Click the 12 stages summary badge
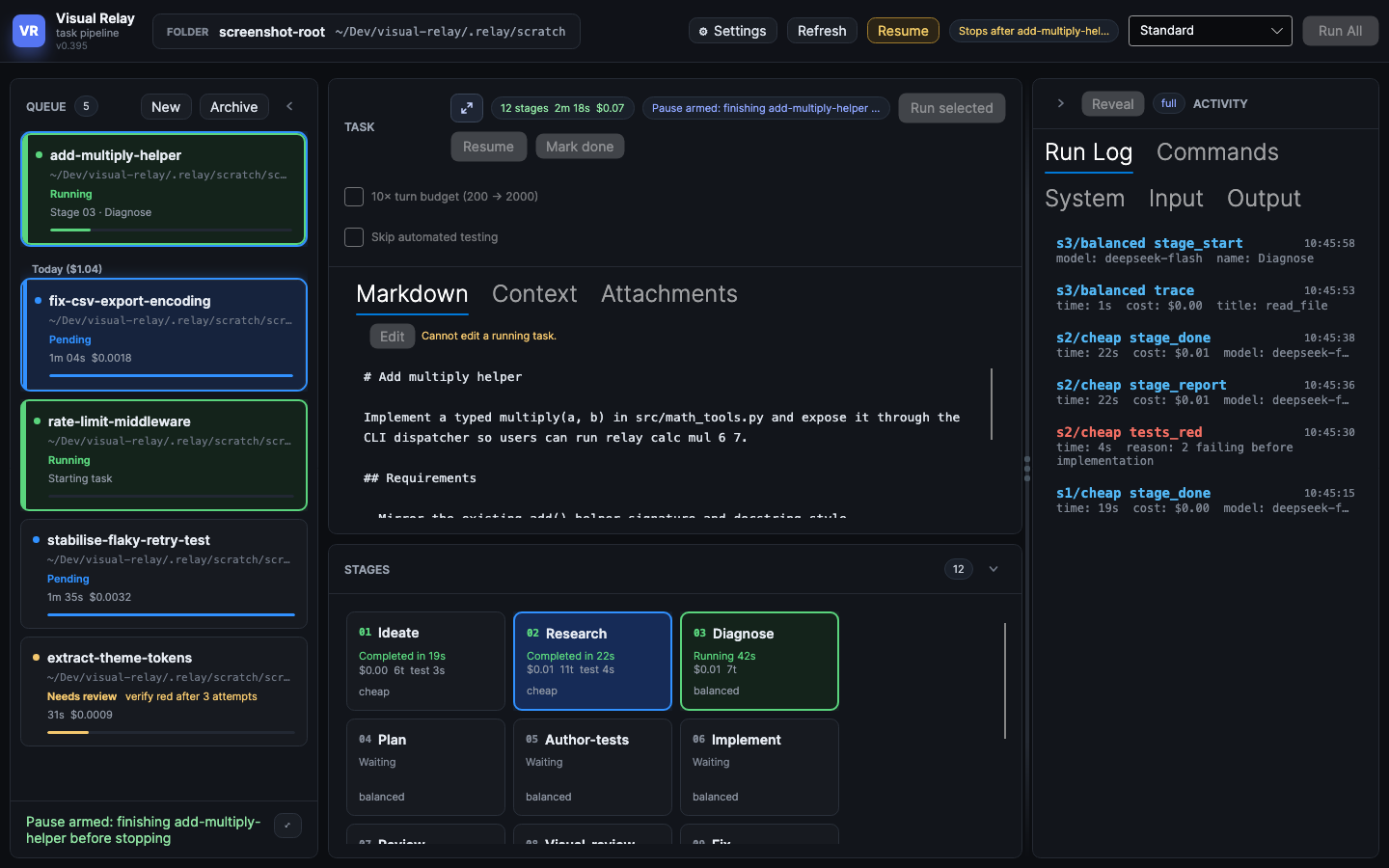 point(562,108)
